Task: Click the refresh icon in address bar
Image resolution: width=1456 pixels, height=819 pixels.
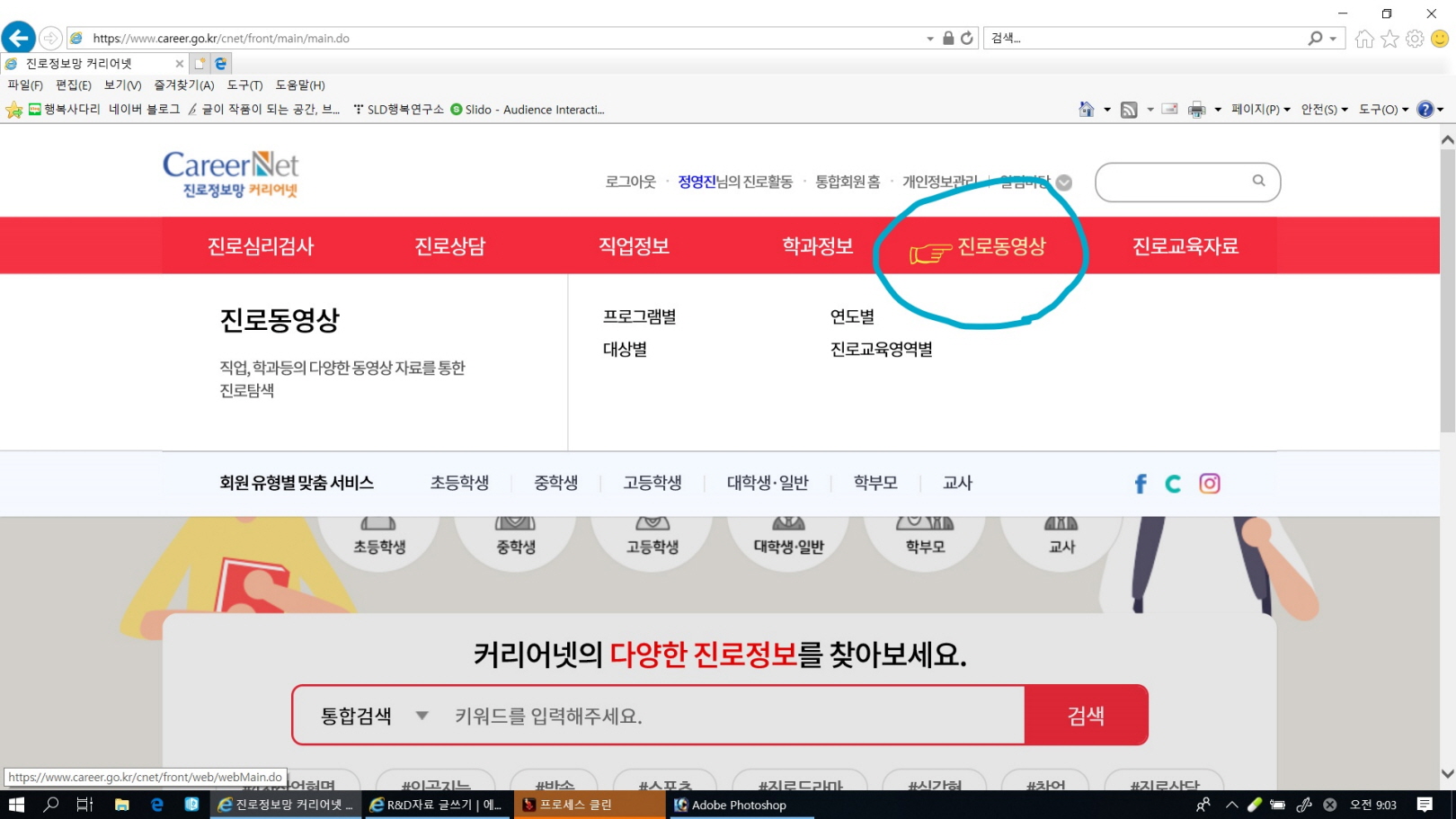Action: 967,38
